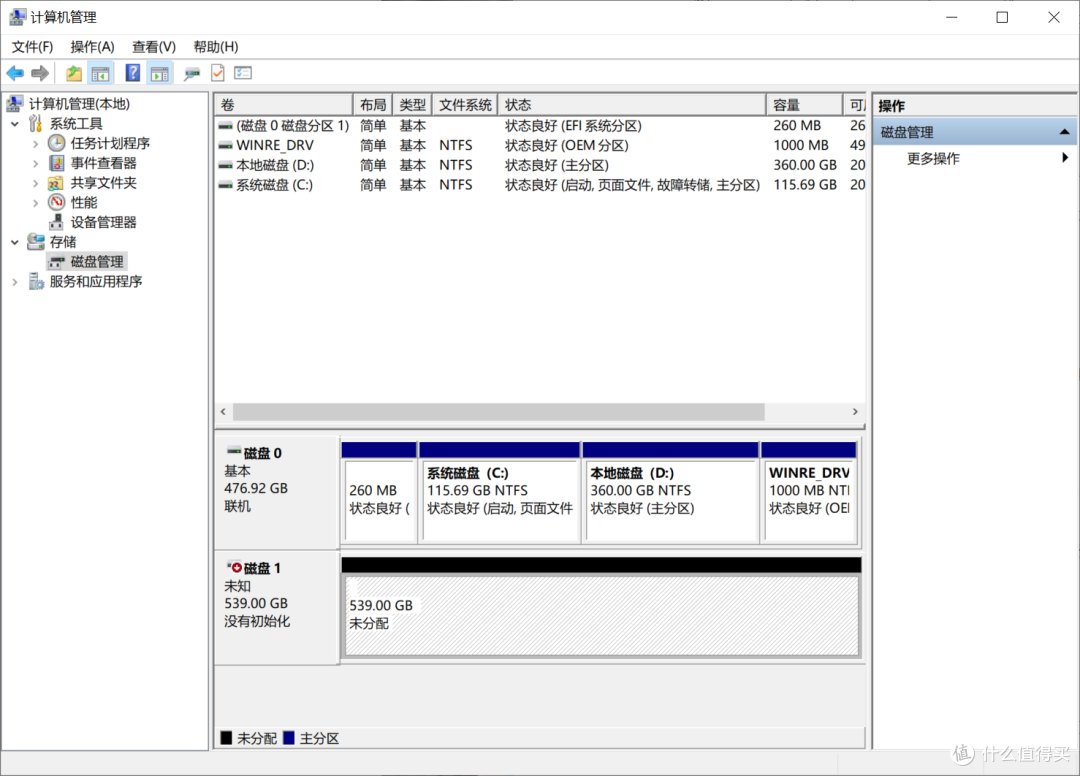Select the 系统工具 tools icon in the tree
The width and height of the screenshot is (1080, 776).
point(36,124)
